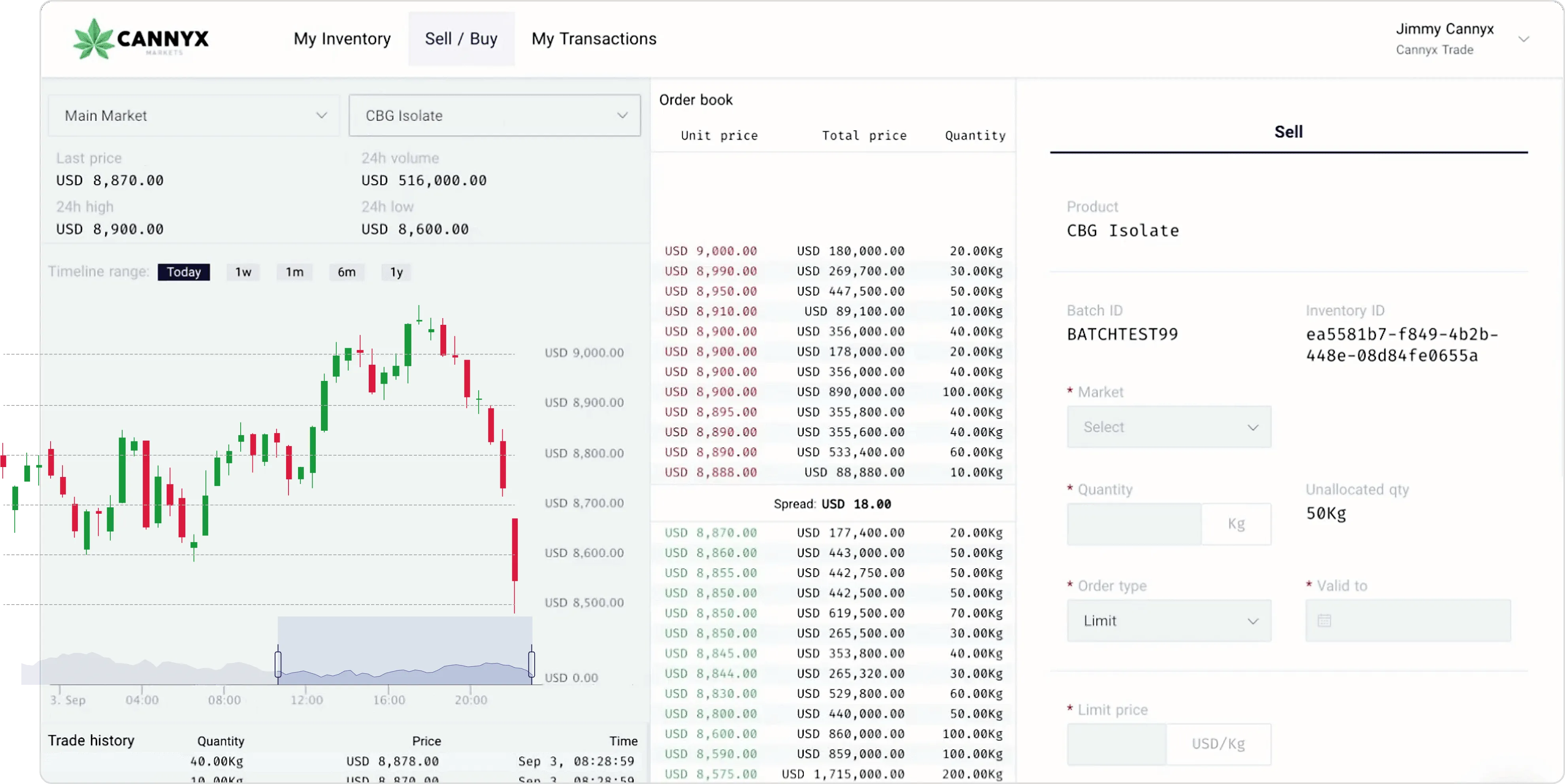Select bid row USD 8,870.00
The height and width of the screenshot is (784, 1565).
833,533
